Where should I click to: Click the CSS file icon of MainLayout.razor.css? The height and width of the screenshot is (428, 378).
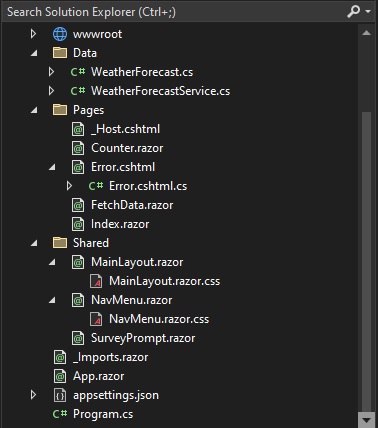pyautogui.click(x=96, y=281)
